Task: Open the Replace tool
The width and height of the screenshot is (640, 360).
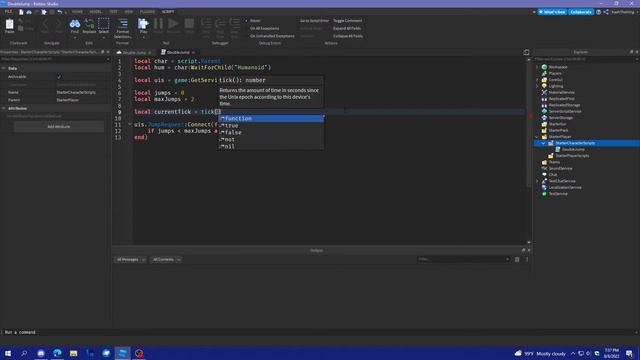Action: click(89, 25)
